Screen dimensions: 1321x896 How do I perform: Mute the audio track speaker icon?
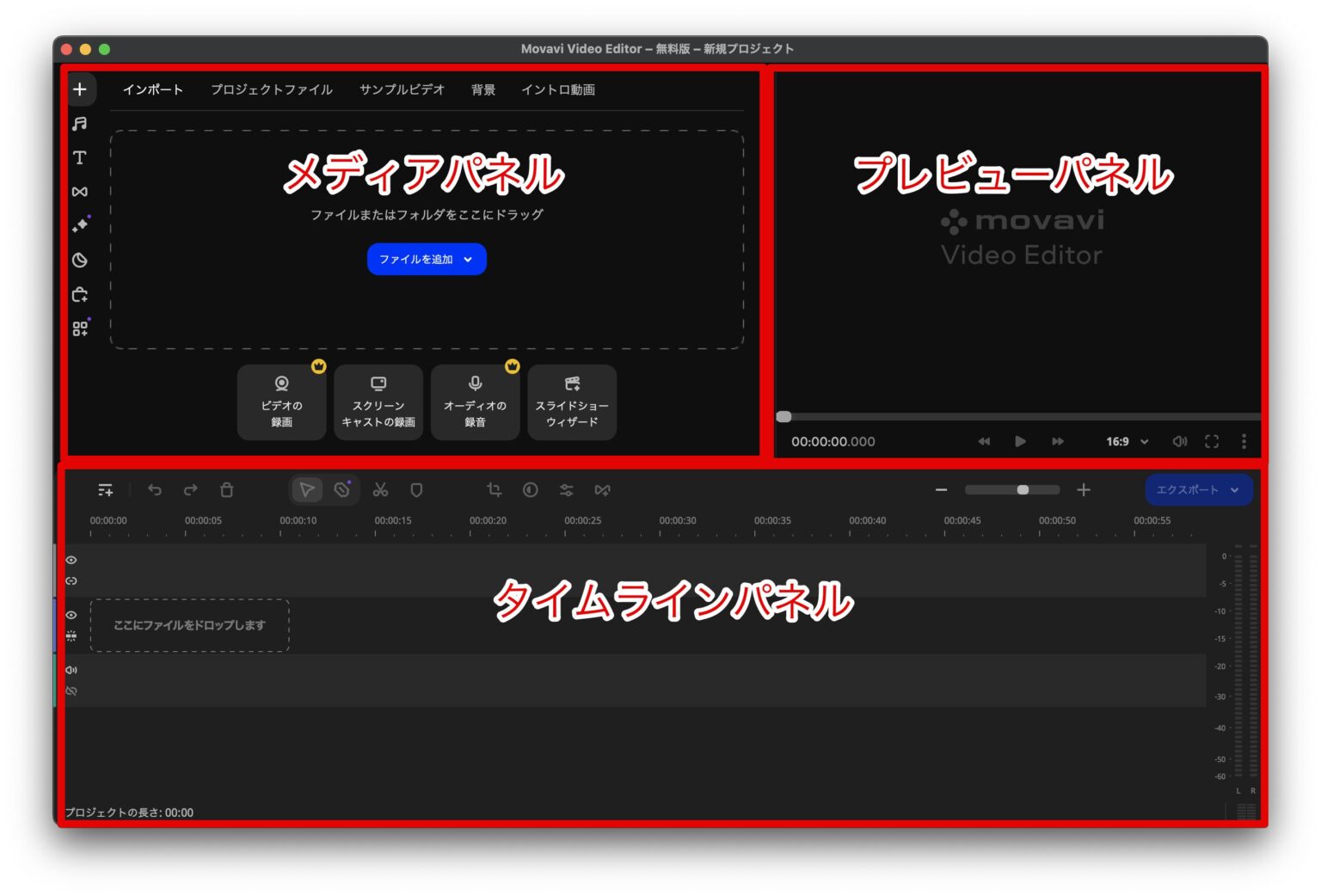point(72,670)
